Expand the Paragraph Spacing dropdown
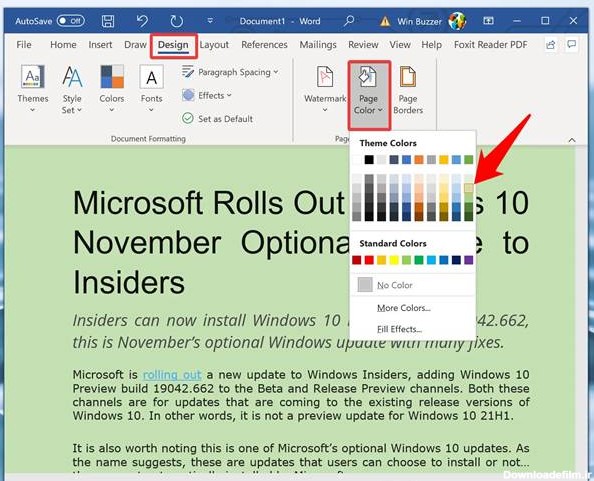The width and height of the screenshot is (594, 481). coord(230,72)
